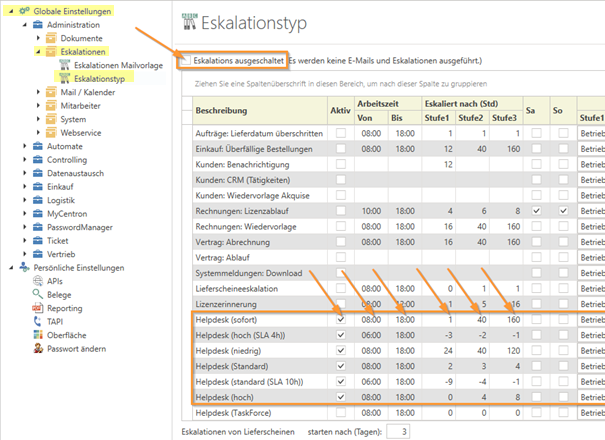This screenshot has height=440, width=605.
Task: Open the Eskalationstyp tree entry icon
Action: [65, 77]
